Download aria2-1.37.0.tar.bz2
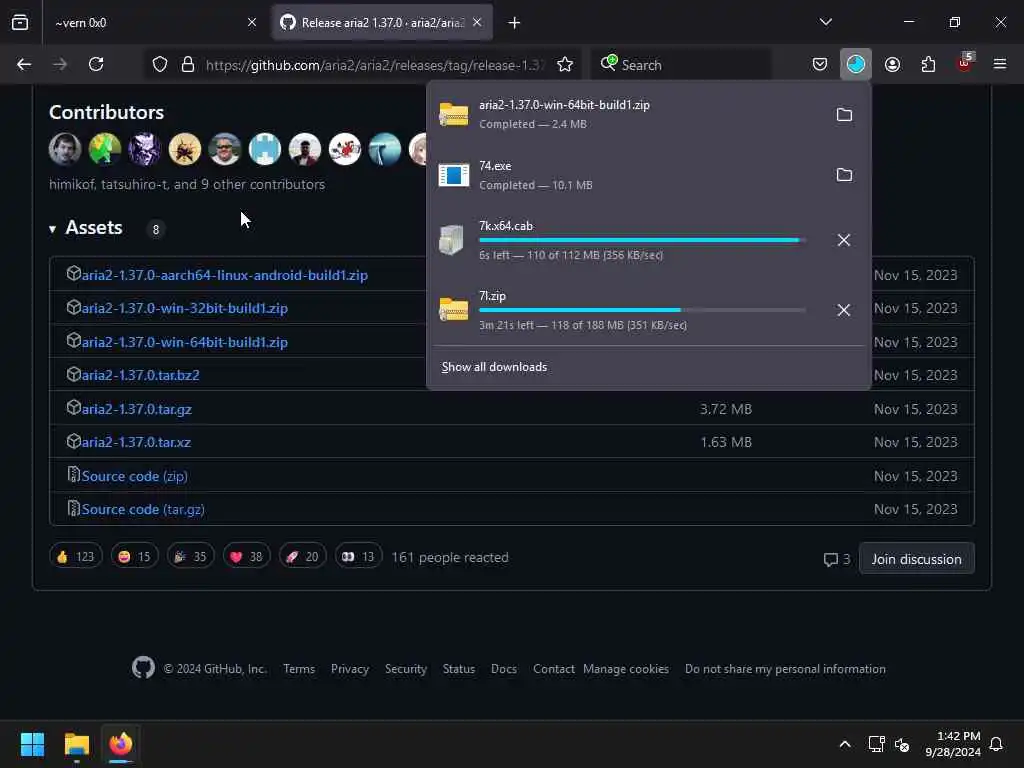The width and height of the screenshot is (1024, 768). [140, 376]
